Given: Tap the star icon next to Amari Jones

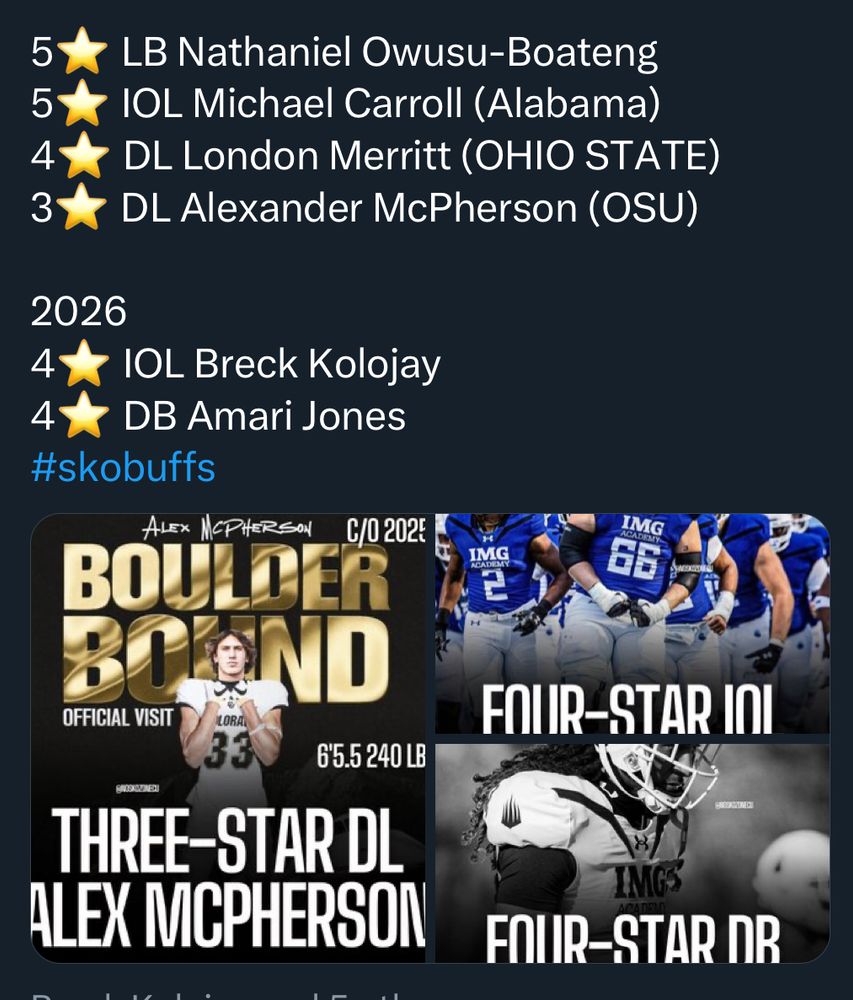Looking at the screenshot, I should pyautogui.click(x=83, y=415).
